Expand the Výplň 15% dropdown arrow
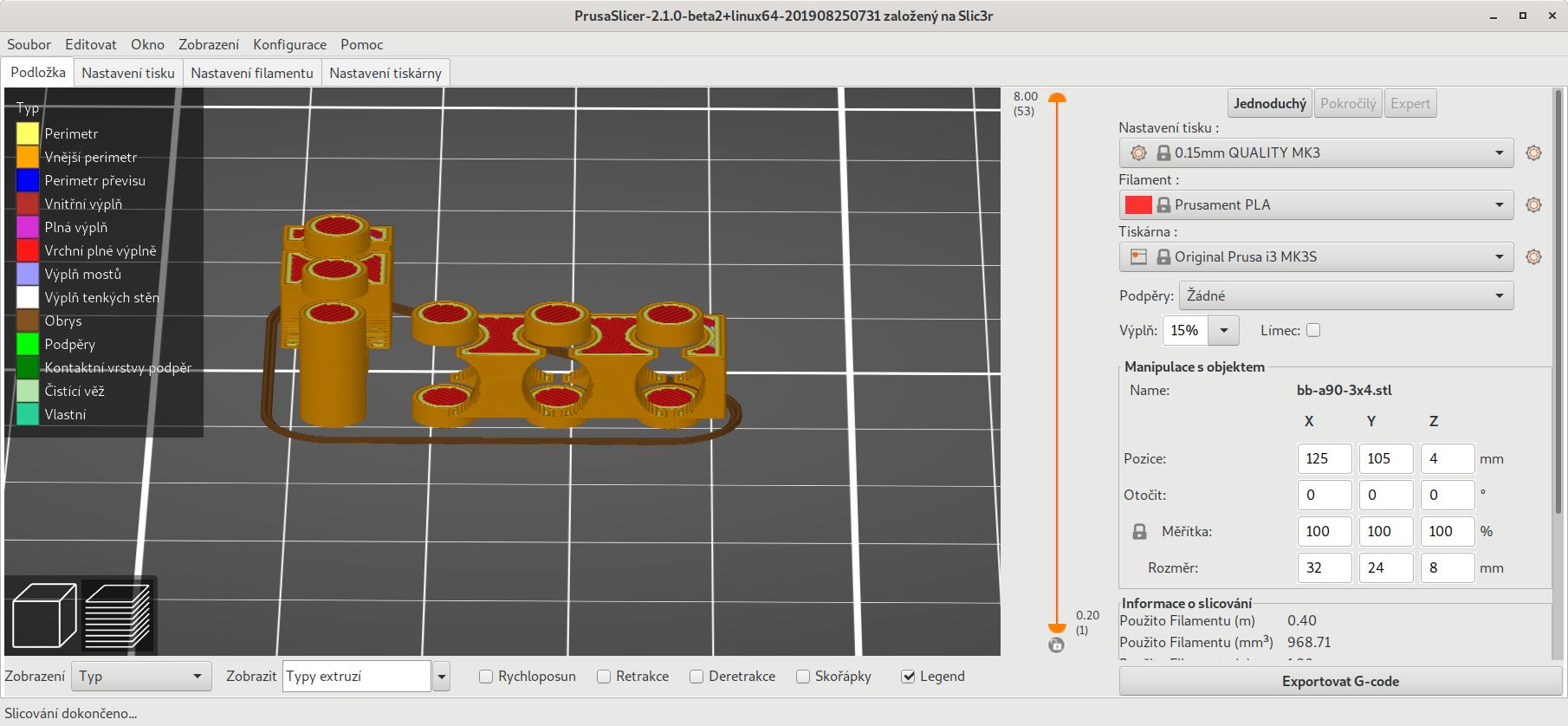 tap(1223, 330)
